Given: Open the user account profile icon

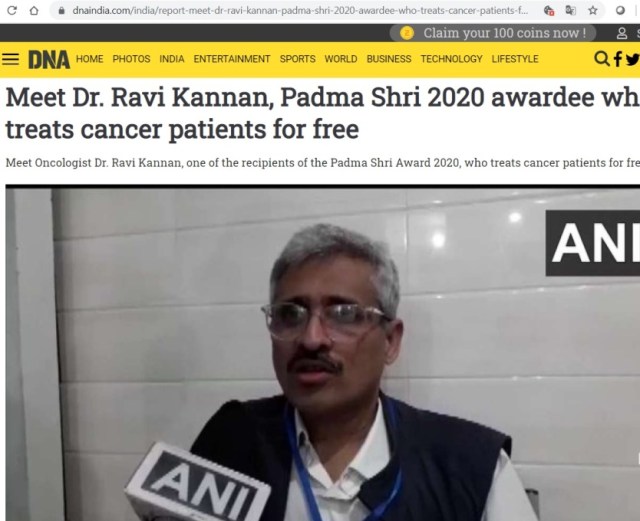Looking at the screenshot, I should pyautogui.click(x=622, y=33).
